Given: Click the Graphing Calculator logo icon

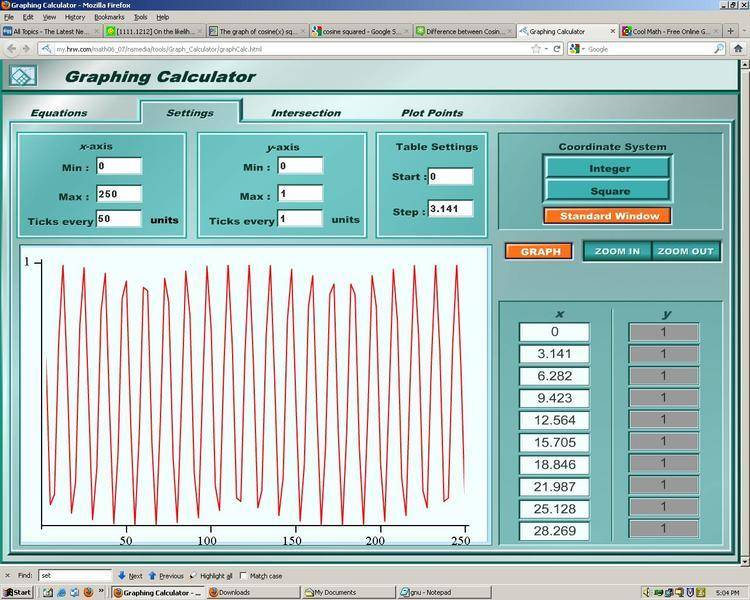Looking at the screenshot, I should click(x=22, y=76).
